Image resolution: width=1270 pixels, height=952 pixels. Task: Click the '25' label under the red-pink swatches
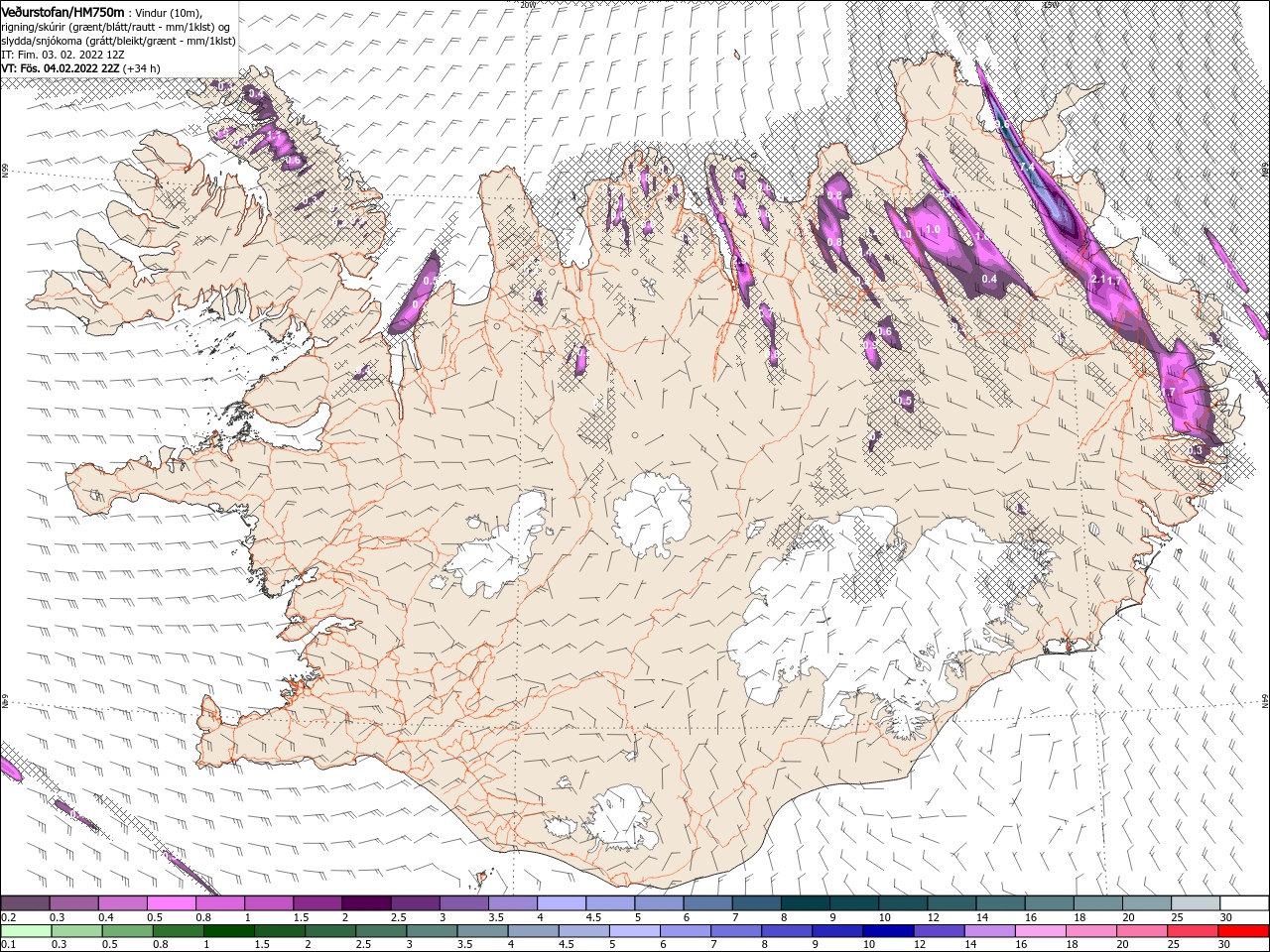1173,944
